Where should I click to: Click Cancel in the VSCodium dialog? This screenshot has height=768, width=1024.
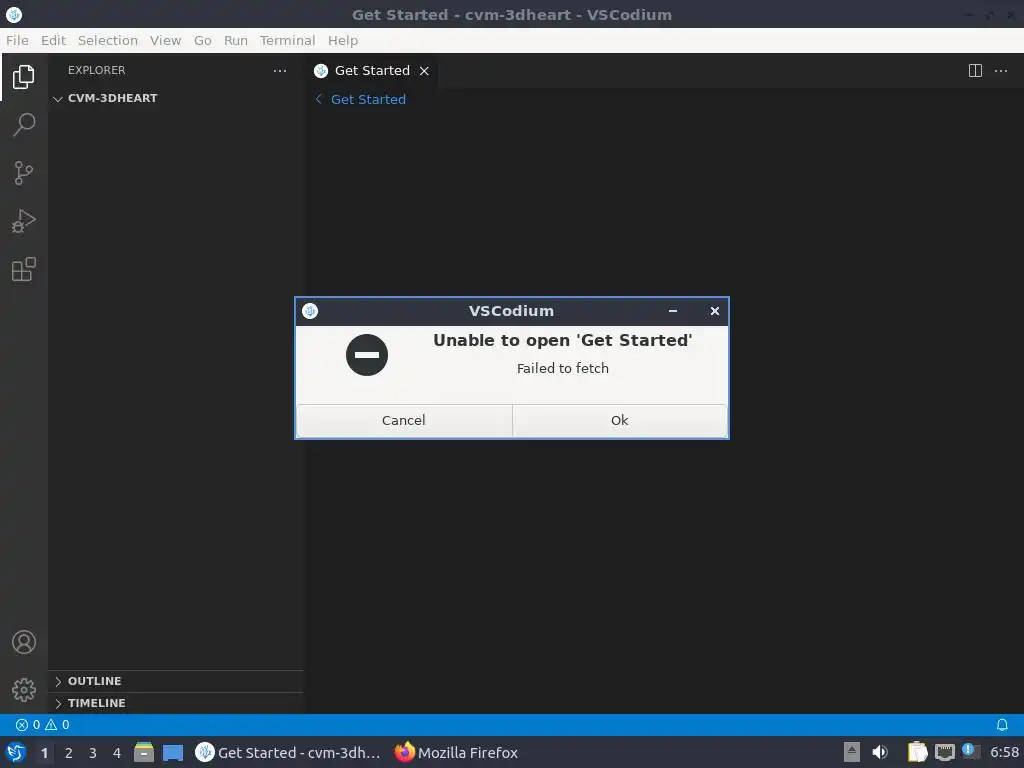tap(404, 420)
